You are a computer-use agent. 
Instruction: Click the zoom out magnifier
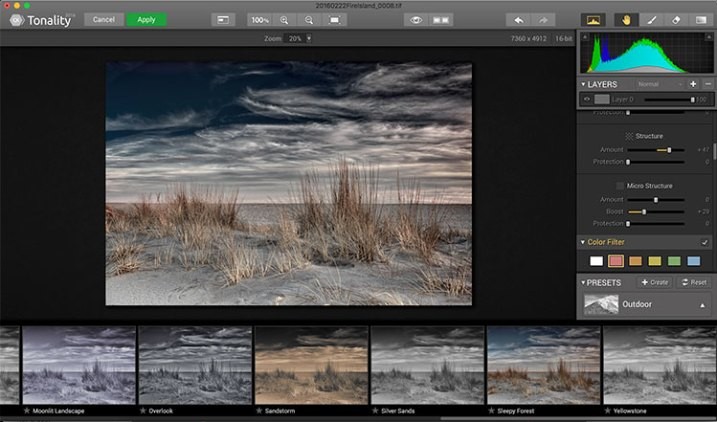click(309, 20)
